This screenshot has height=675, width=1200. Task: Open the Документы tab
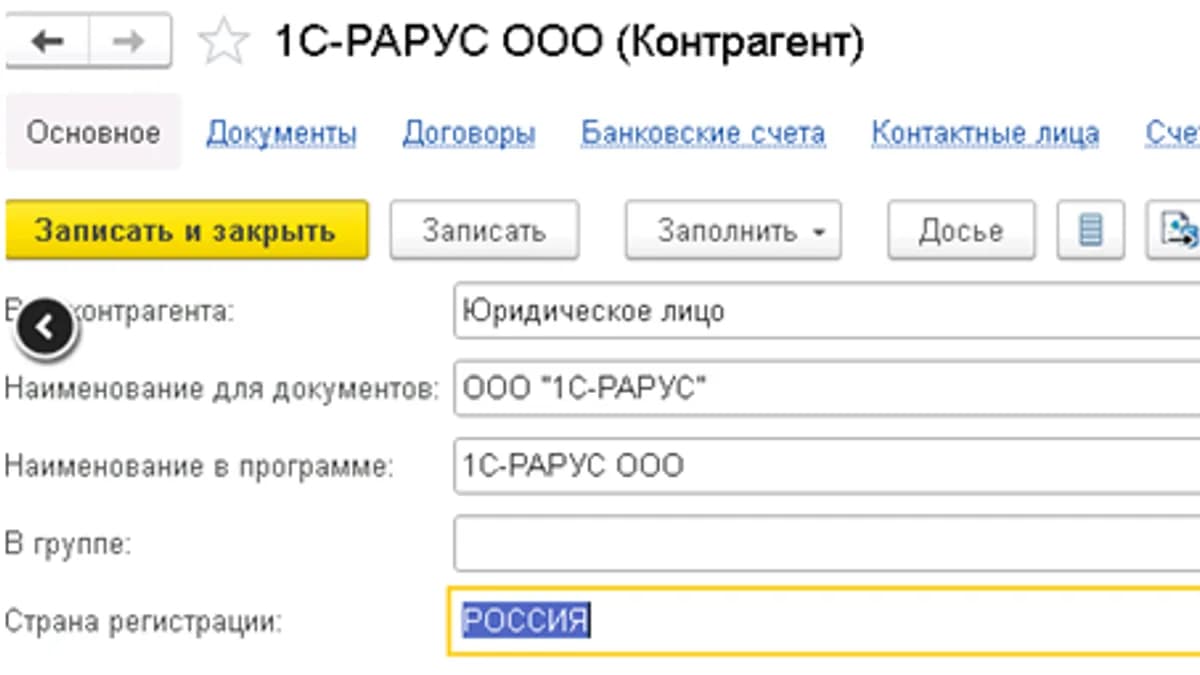(x=282, y=133)
